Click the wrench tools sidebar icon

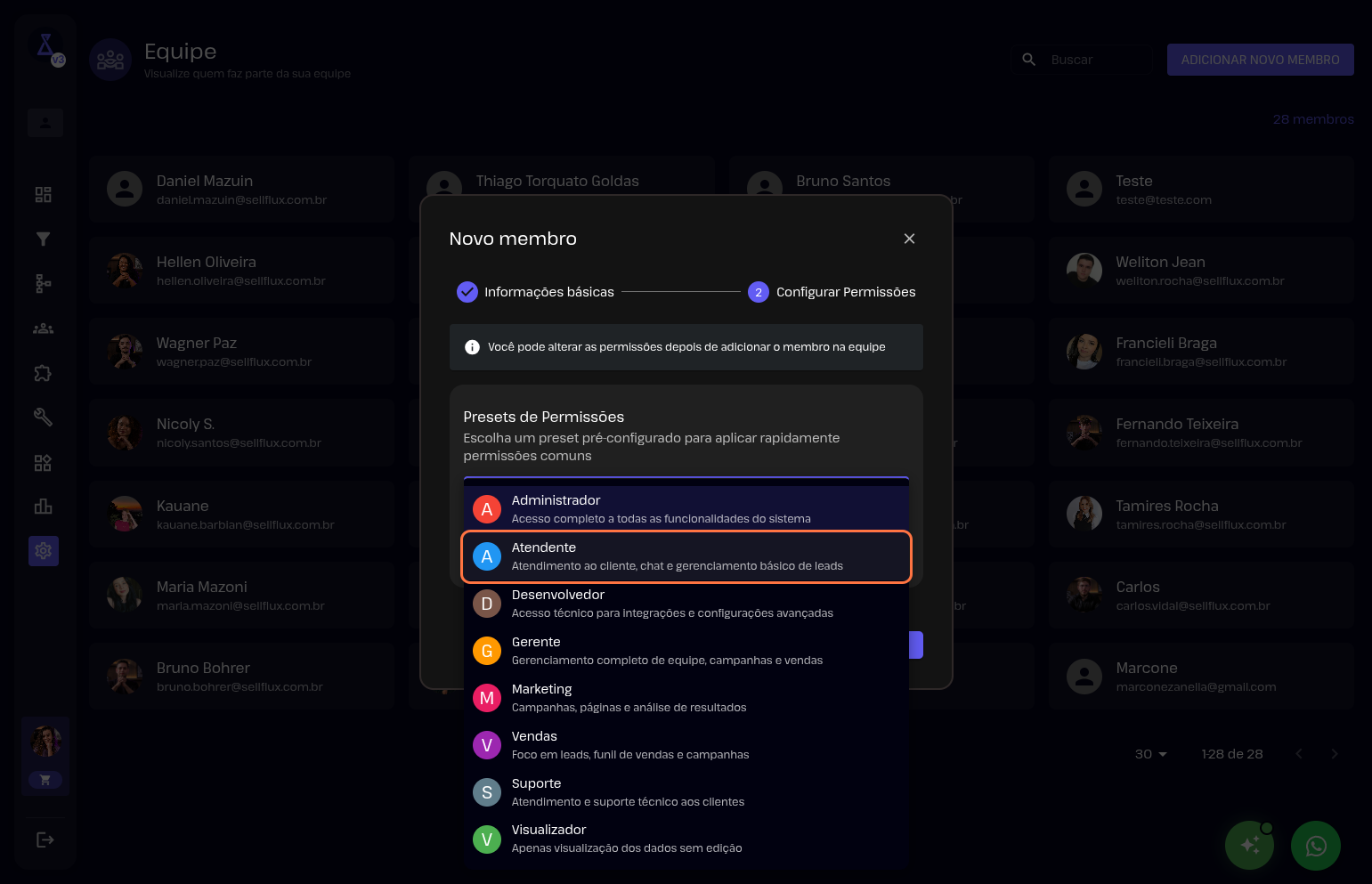[43, 417]
